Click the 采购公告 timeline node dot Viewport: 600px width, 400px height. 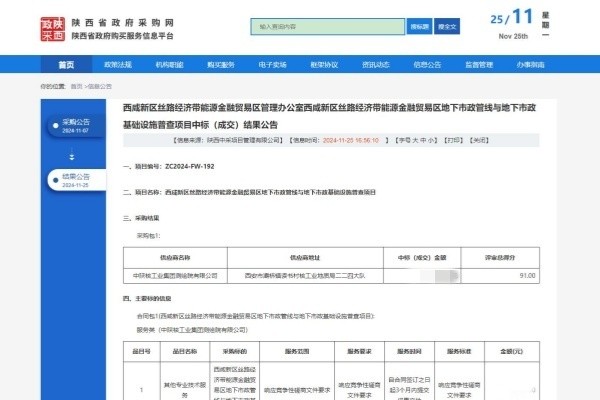[x=53, y=127]
